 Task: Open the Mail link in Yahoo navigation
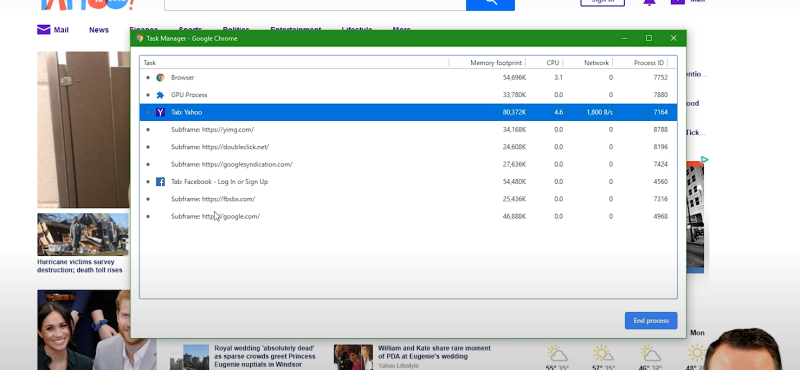[61, 30]
